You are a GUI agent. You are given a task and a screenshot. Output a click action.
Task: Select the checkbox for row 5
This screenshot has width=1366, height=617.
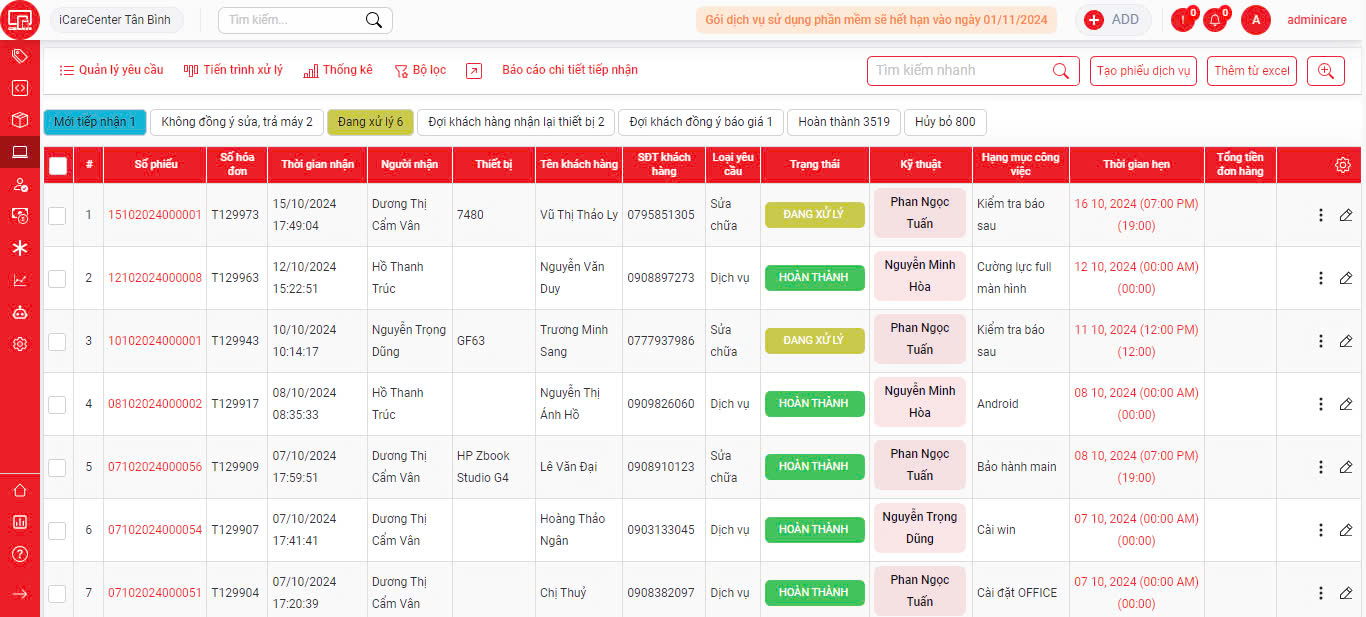pos(57,467)
